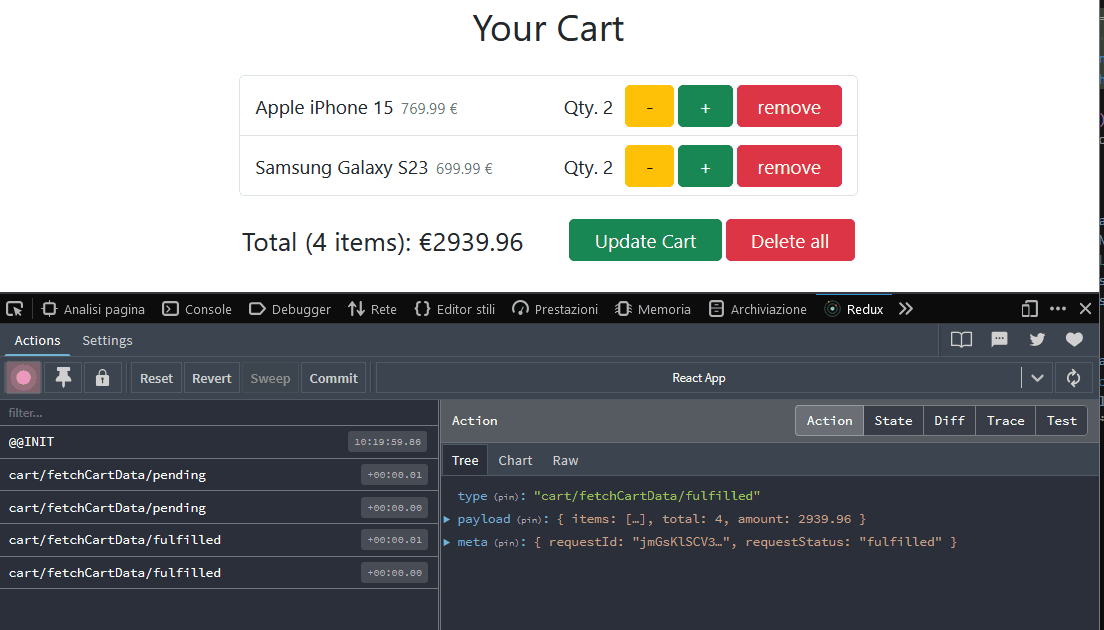Switch the inspector to Trace view
Viewport: 1104px width, 630px height.
click(x=1005, y=421)
